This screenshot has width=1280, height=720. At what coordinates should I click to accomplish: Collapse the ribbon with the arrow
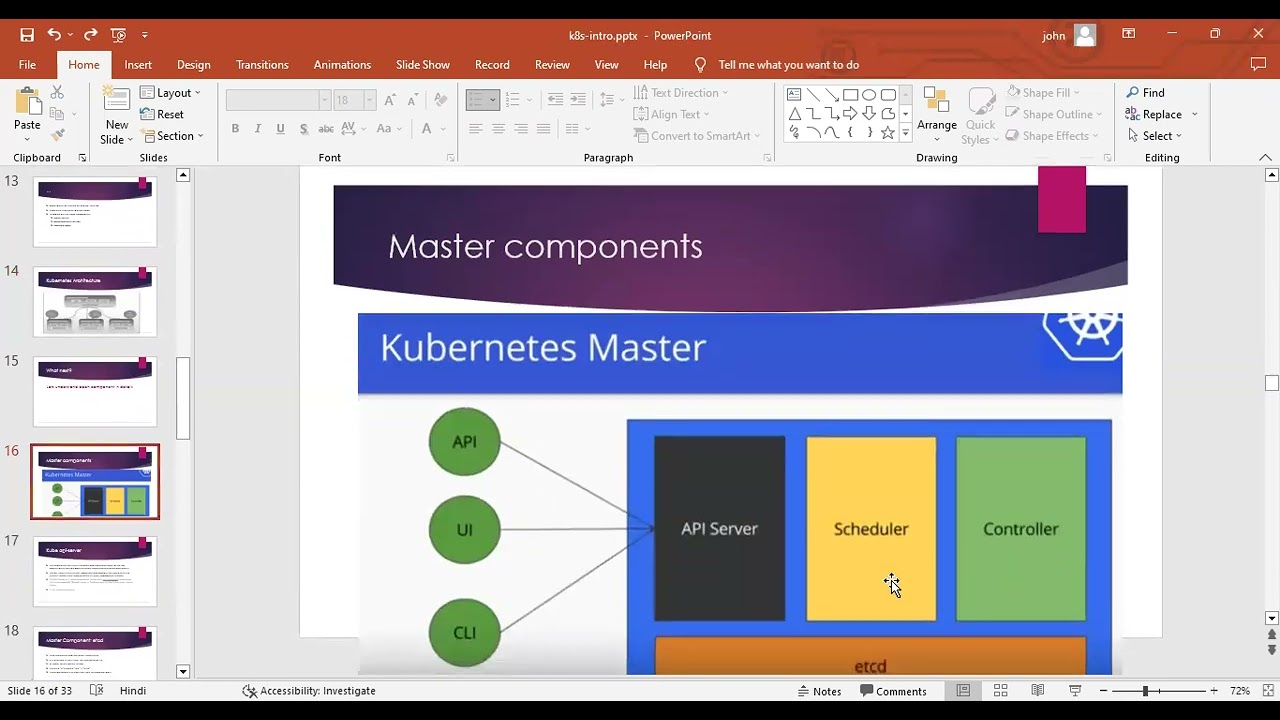point(1265,158)
